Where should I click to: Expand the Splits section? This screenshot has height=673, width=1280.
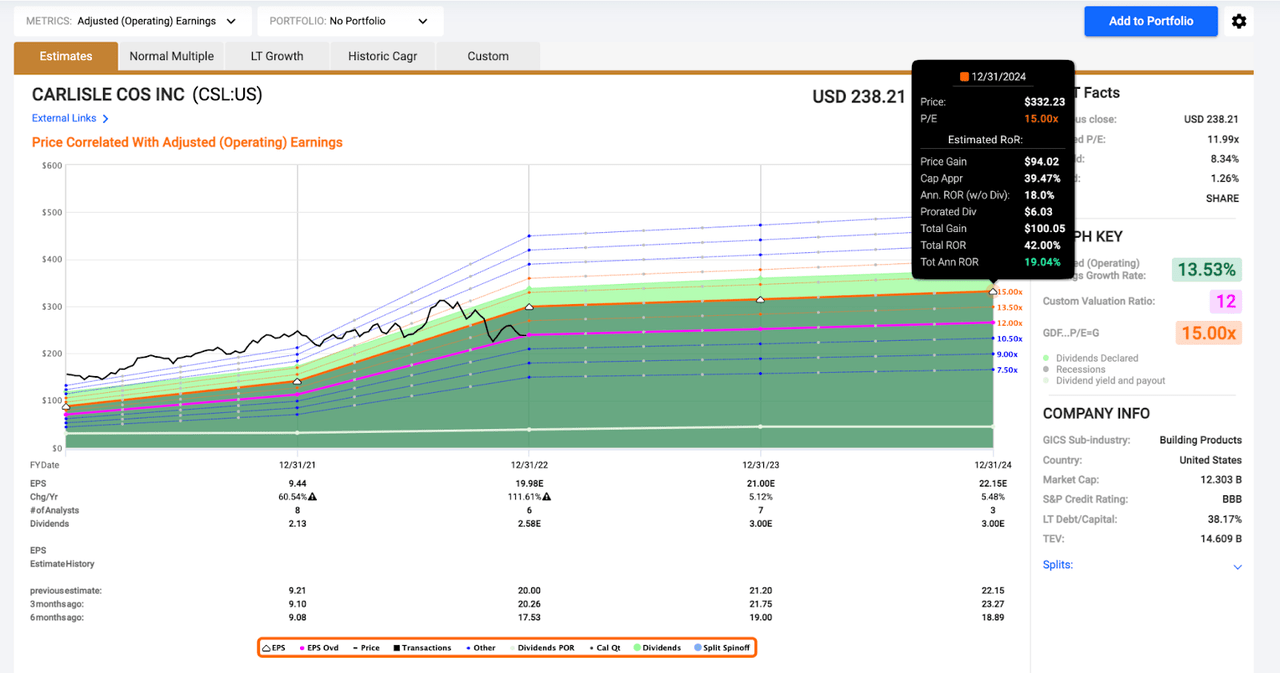click(1237, 567)
